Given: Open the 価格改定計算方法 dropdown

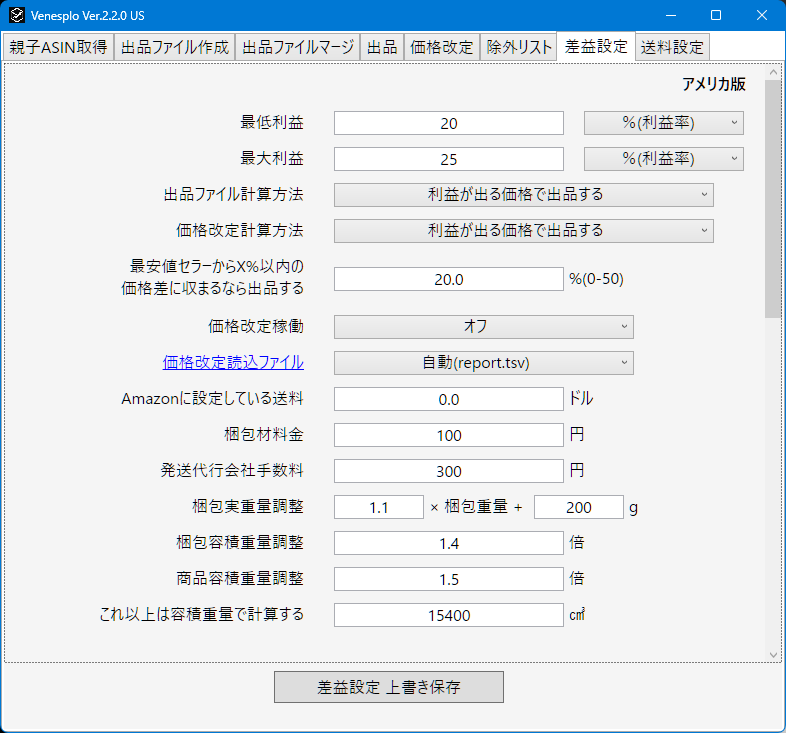Looking at the screenshot, I should (x=523, y=231).
